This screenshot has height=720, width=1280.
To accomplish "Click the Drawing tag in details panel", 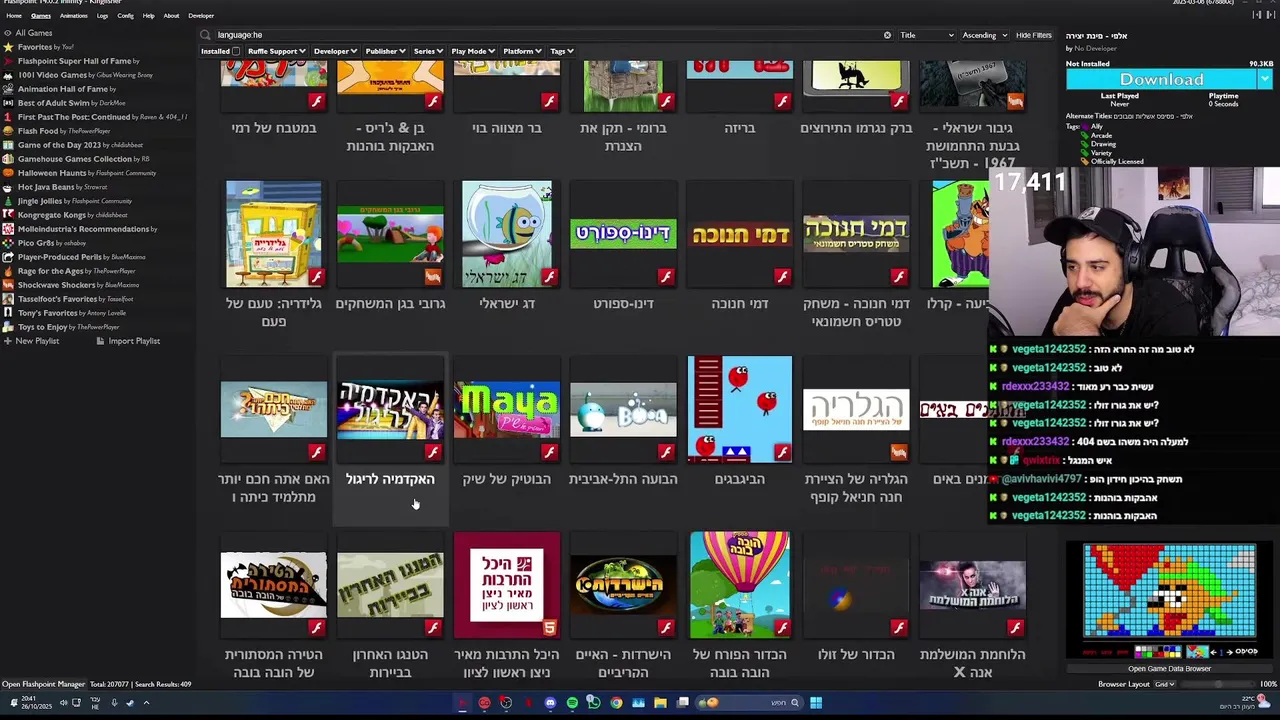I will (1103, 145).
